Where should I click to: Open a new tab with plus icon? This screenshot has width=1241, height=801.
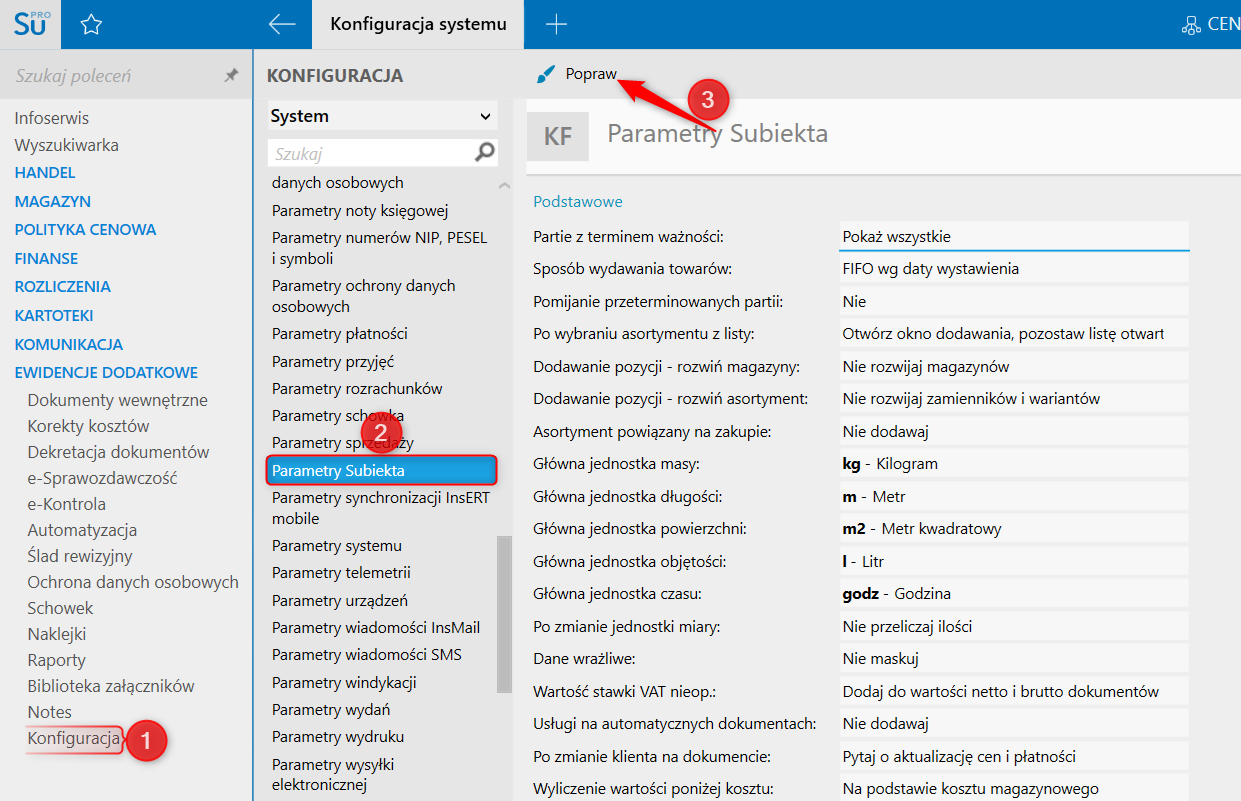[x=556, y=24]
